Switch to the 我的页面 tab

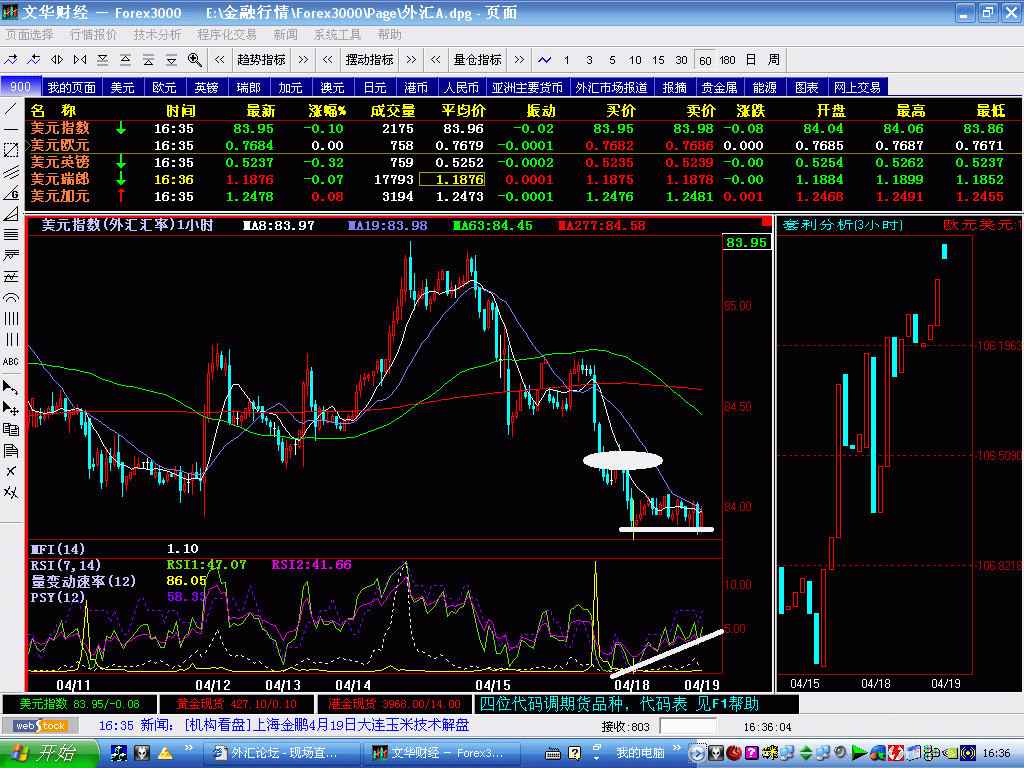[x=71, y=87]
